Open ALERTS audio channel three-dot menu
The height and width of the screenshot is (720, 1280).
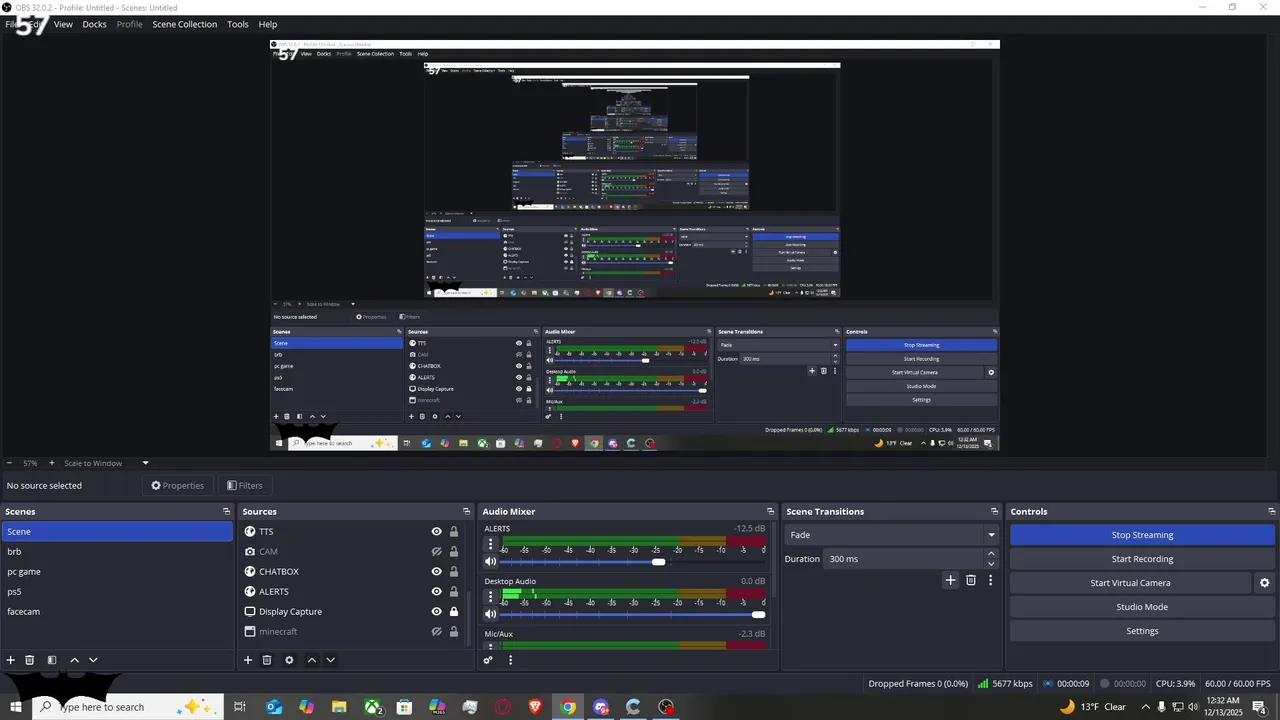click(x=490, y=544)
